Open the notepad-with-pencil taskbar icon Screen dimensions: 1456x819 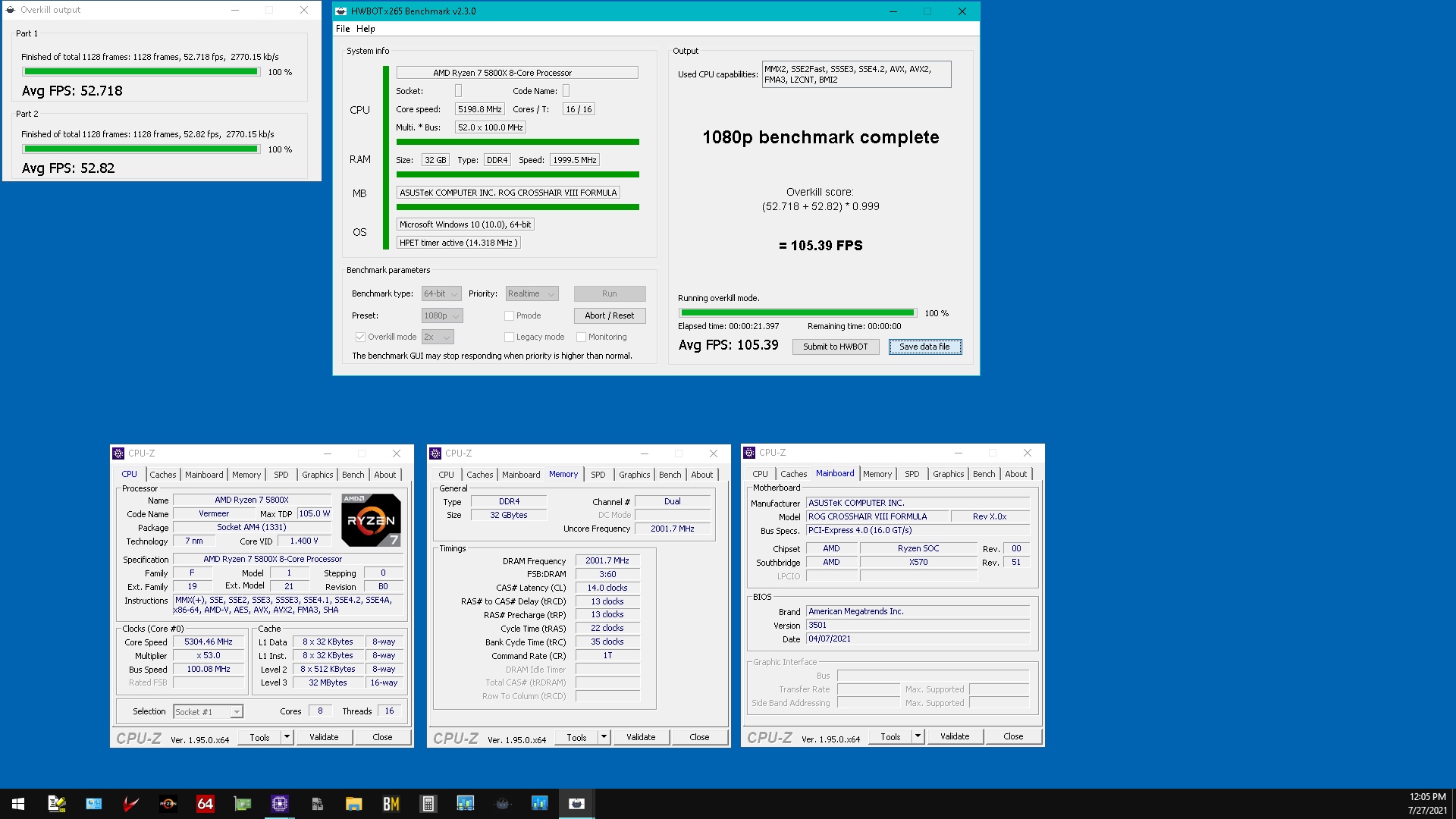(56, 804)
